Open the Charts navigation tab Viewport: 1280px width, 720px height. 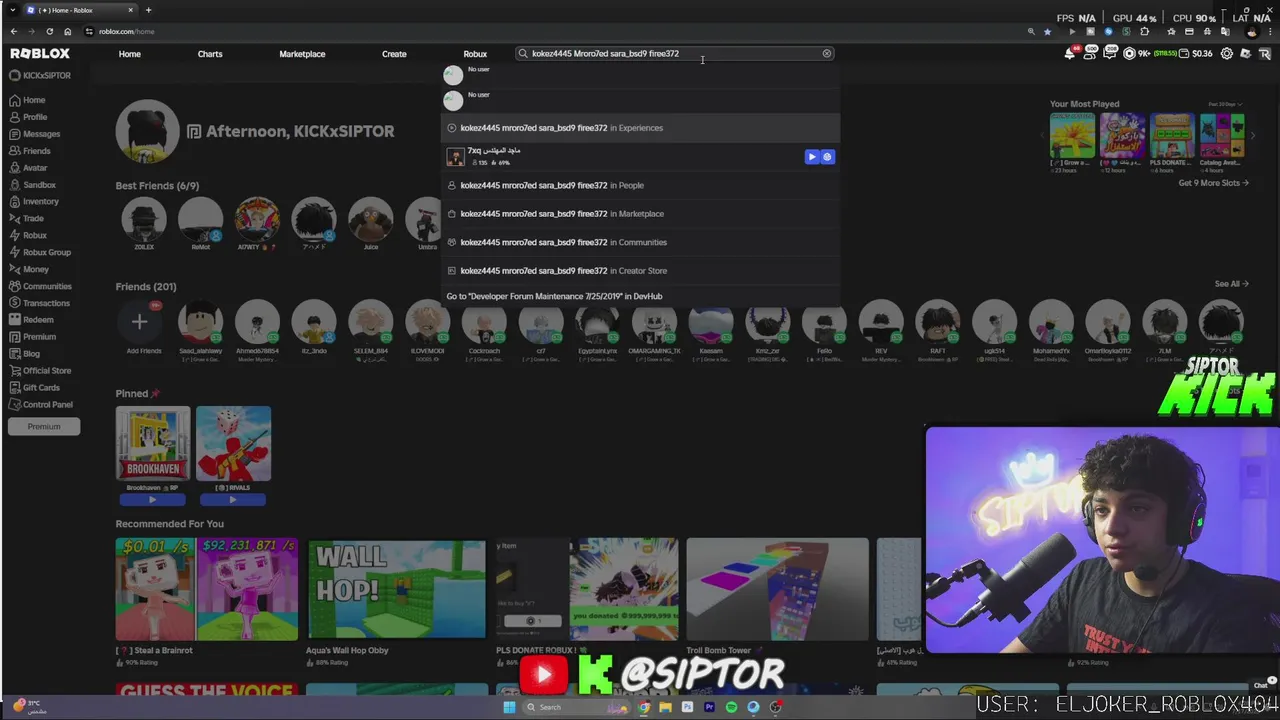(210, 54)
